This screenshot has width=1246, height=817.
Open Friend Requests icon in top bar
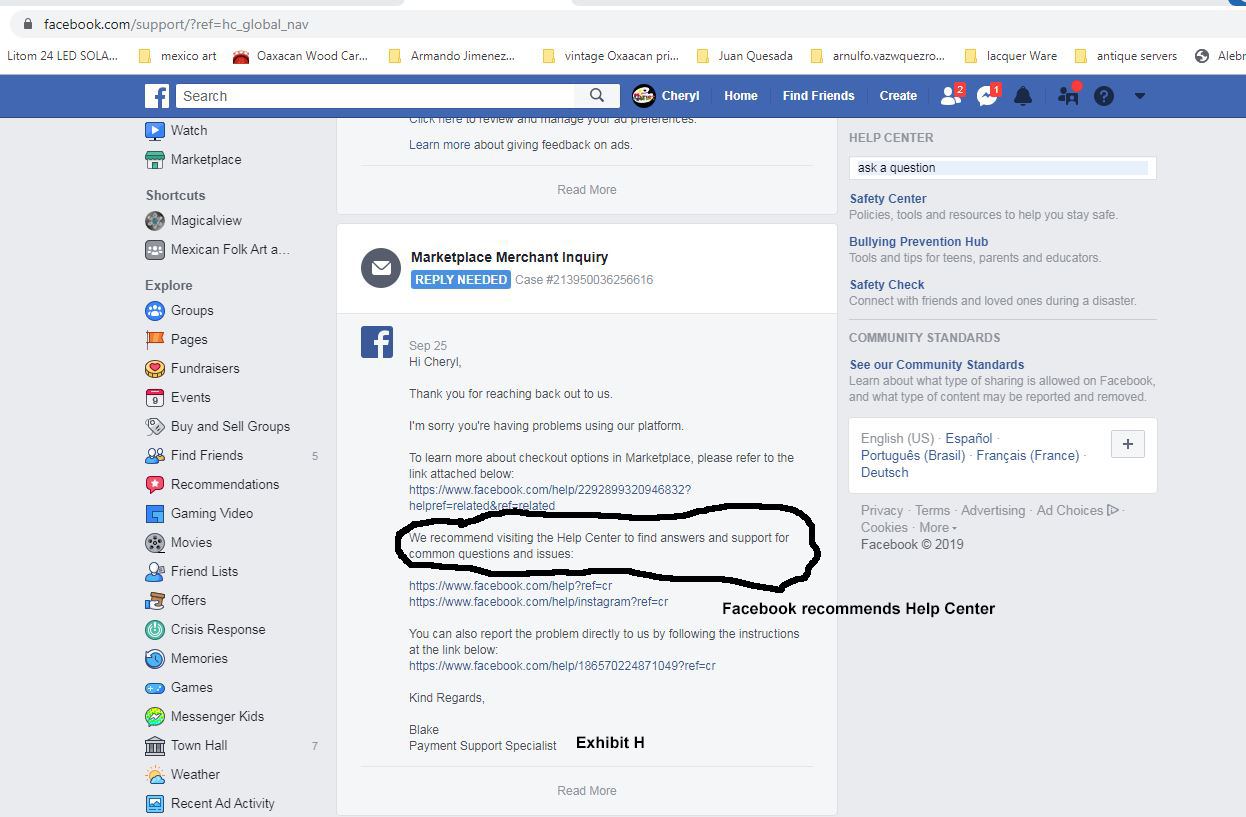[x=950, y=96]
